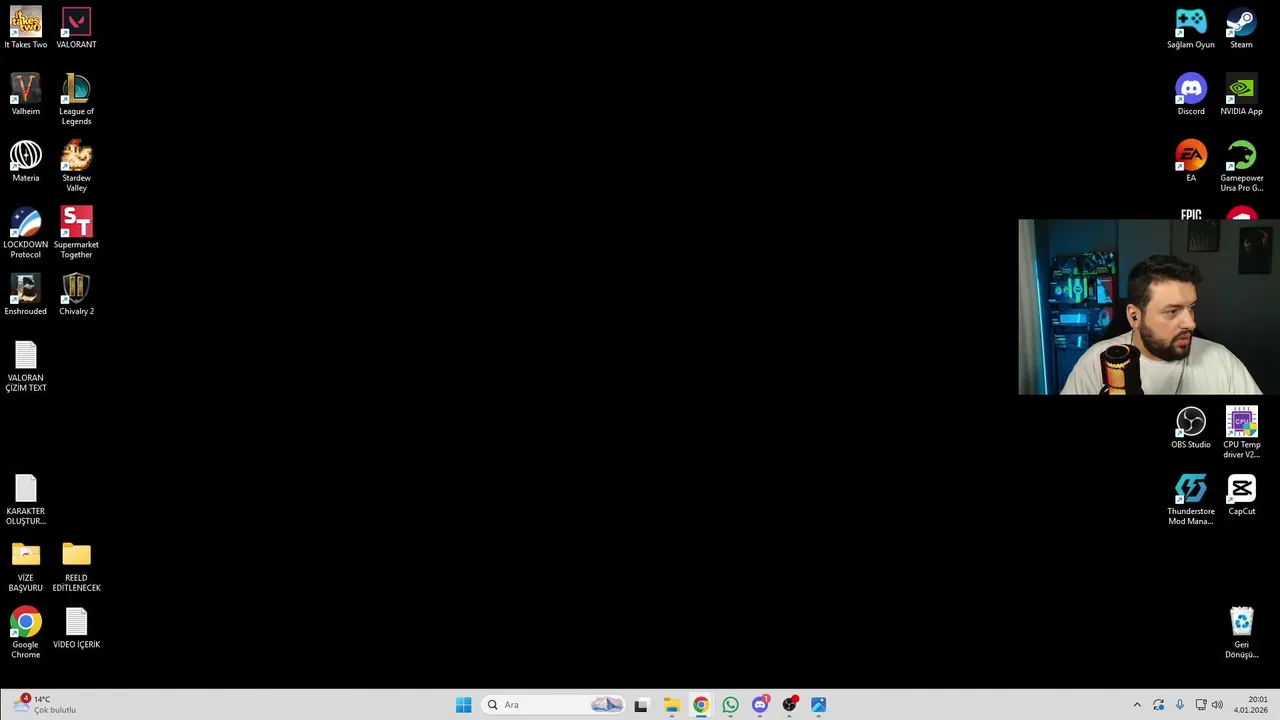1280x720 pixels.
Task: Click the webcam overlay thumbnail
Action: point(1149,307)
